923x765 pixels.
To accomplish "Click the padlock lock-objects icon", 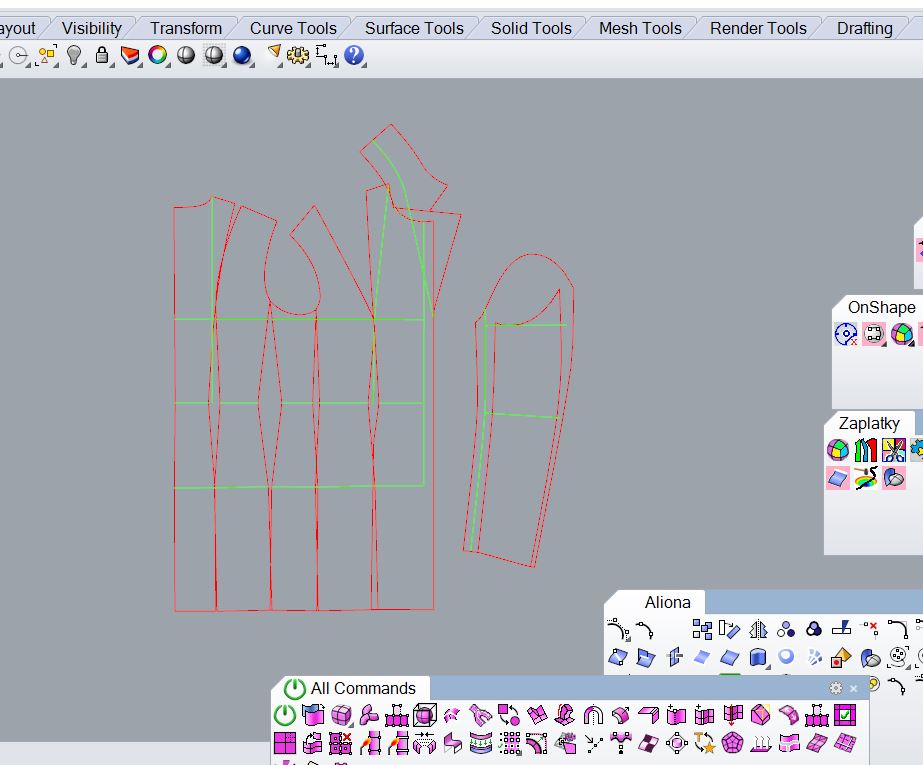I will [x=102, y=55].
